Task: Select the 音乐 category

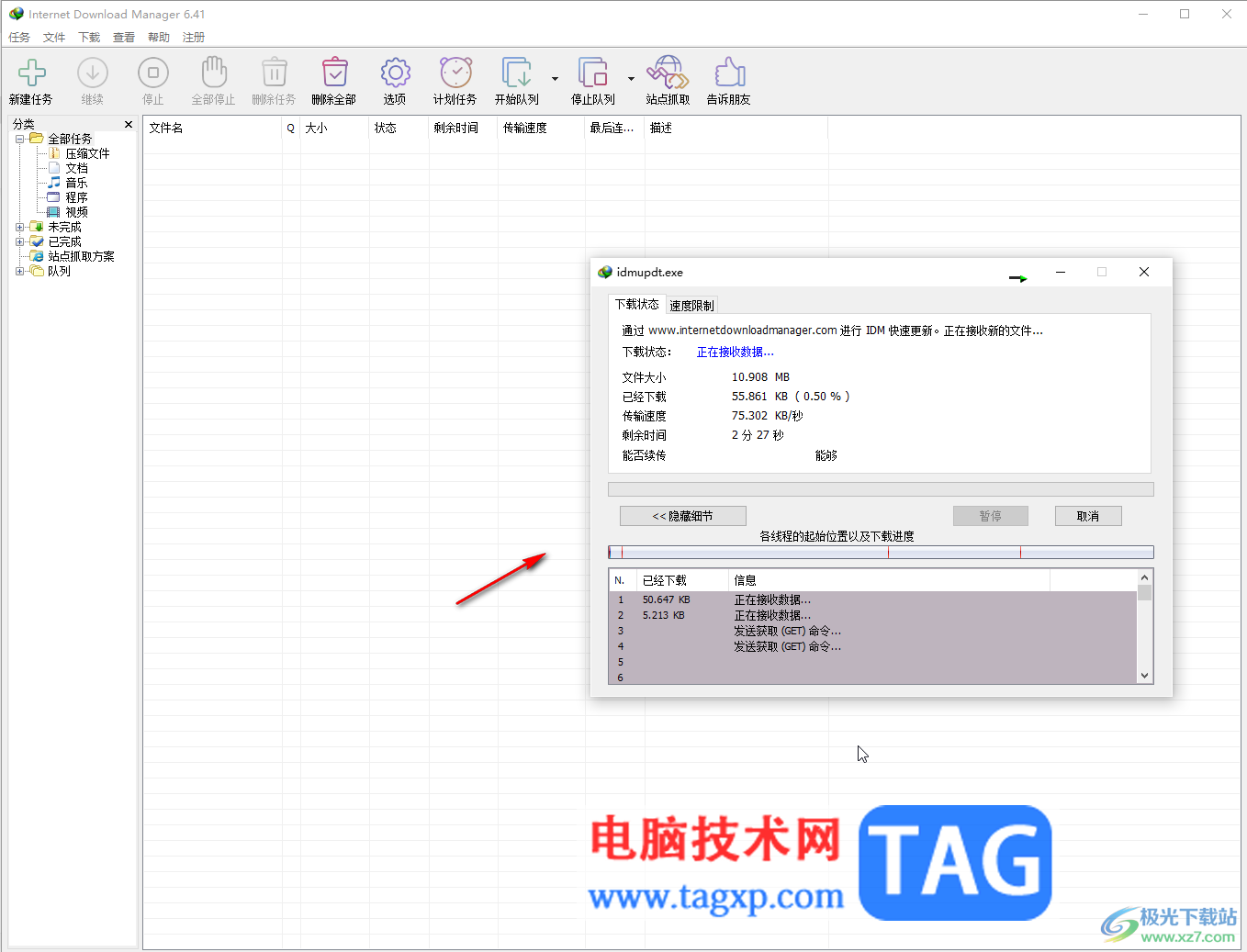Action: pos(76,183)
